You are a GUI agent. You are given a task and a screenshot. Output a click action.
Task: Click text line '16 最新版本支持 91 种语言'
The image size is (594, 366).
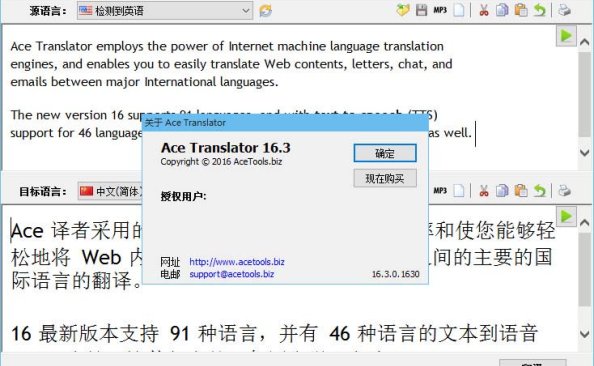pos(134,334)
